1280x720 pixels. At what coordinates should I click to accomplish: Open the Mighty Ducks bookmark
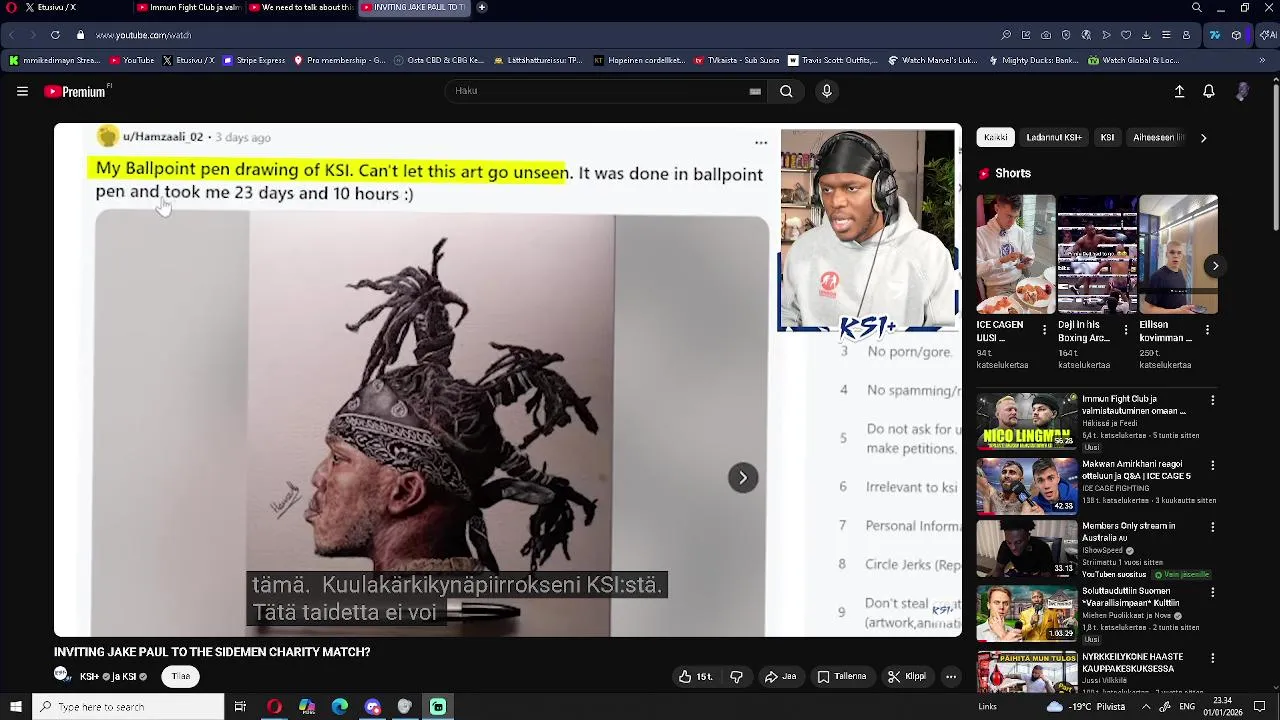(x=1034, y=60)
